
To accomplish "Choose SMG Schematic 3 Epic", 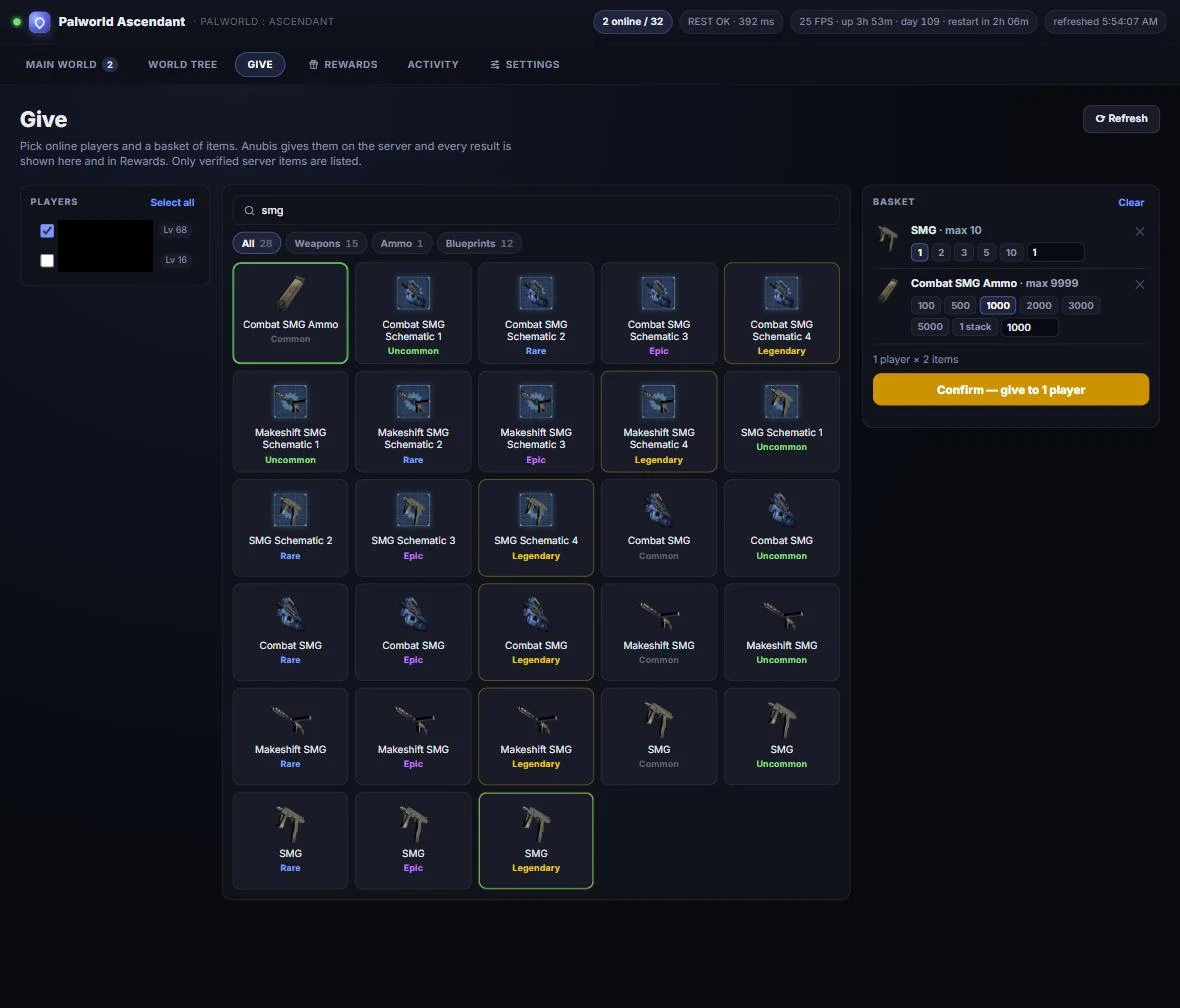I will (413, 528).
